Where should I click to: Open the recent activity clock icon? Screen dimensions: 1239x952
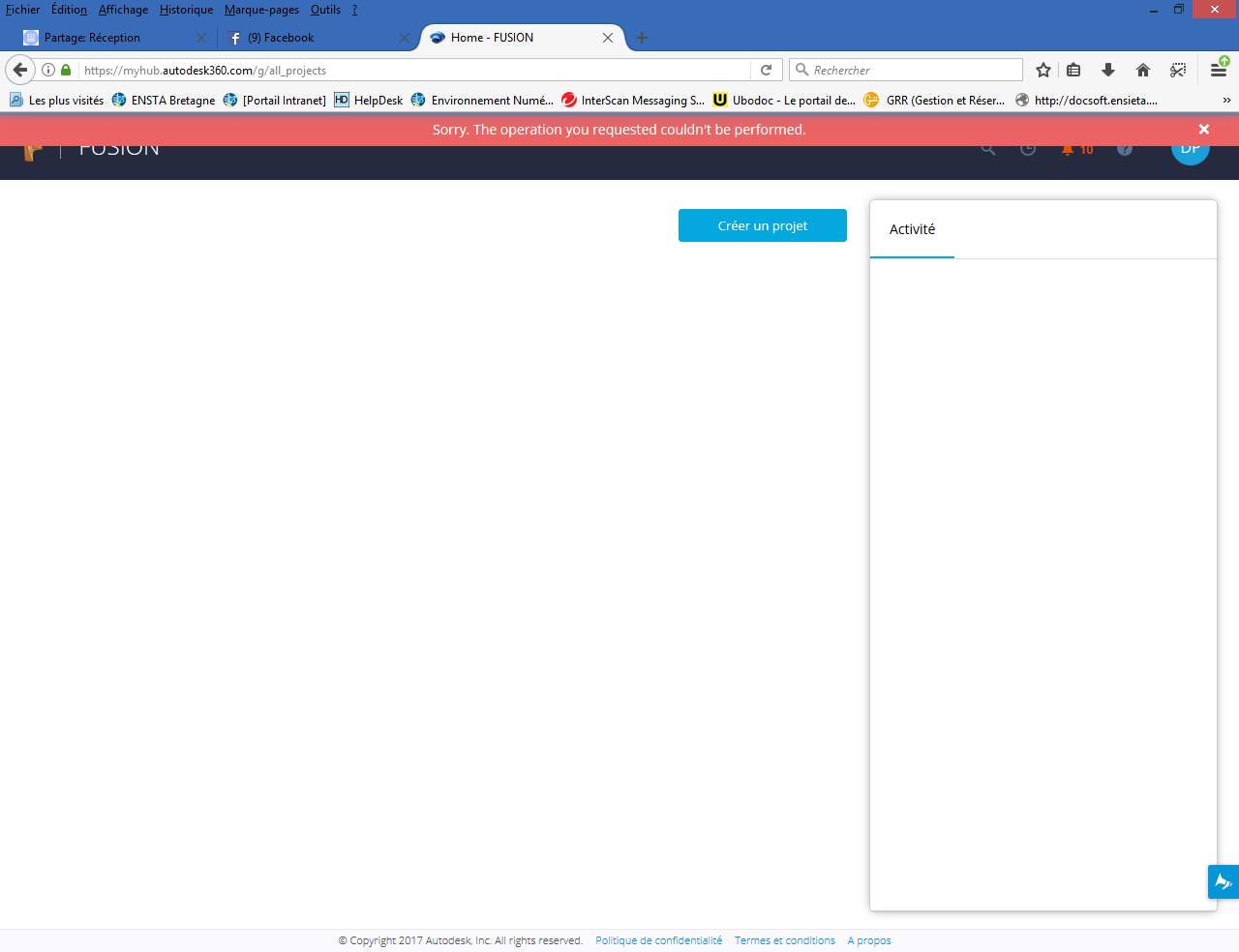tap(1027, 149)
